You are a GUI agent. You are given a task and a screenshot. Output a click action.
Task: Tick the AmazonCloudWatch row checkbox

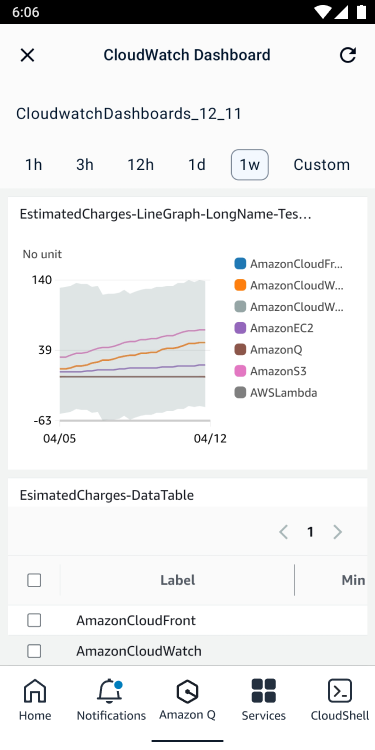click(34, 651)
